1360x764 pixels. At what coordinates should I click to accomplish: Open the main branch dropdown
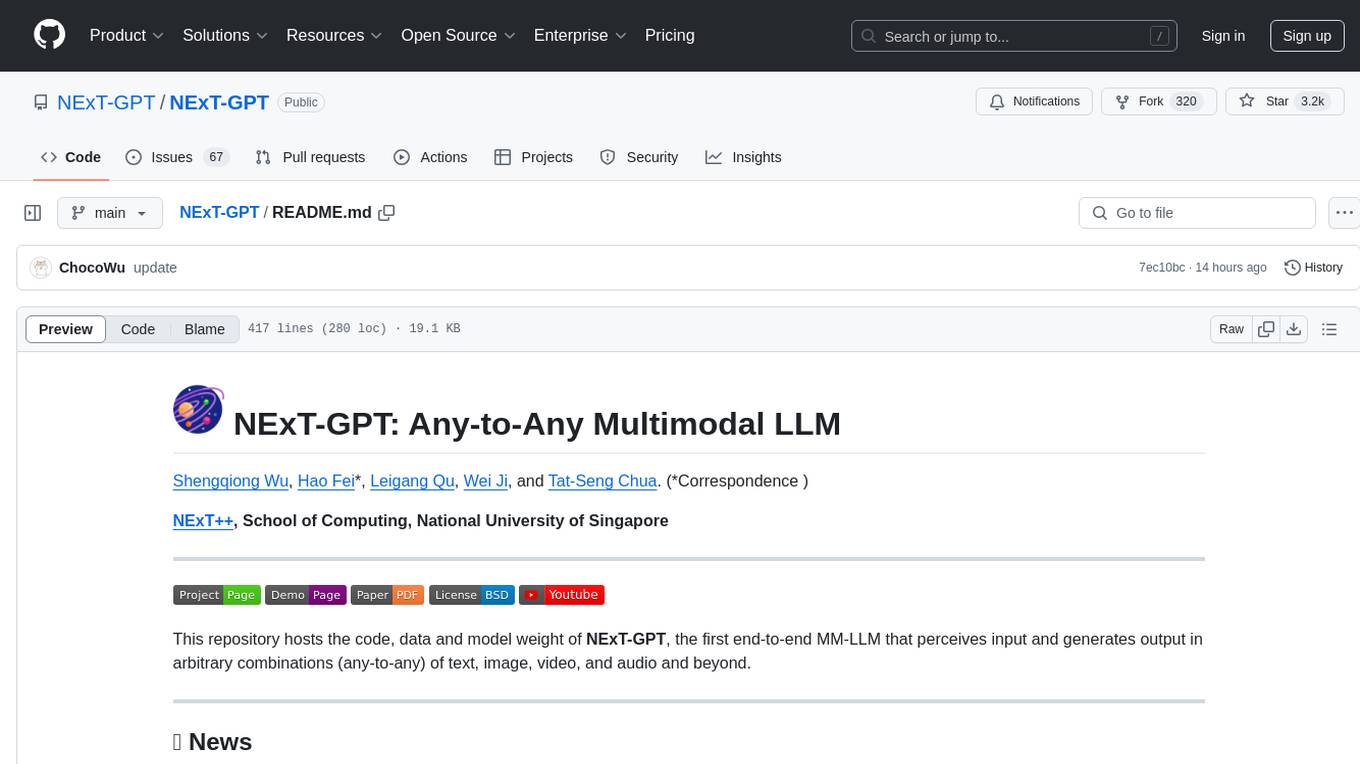click(x=109, y=213)
